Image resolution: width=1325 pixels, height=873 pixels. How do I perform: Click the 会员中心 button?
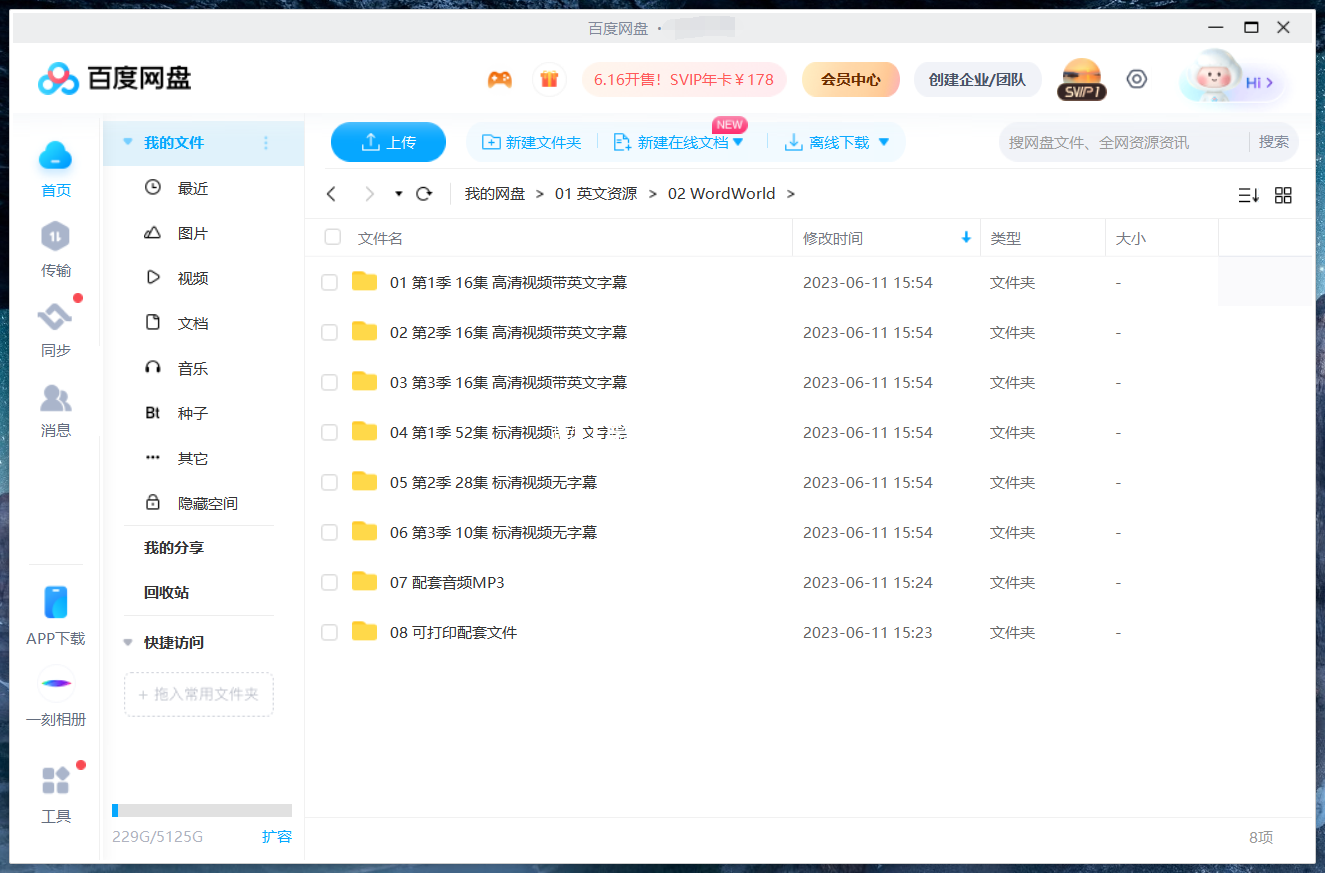coord(850,78)
